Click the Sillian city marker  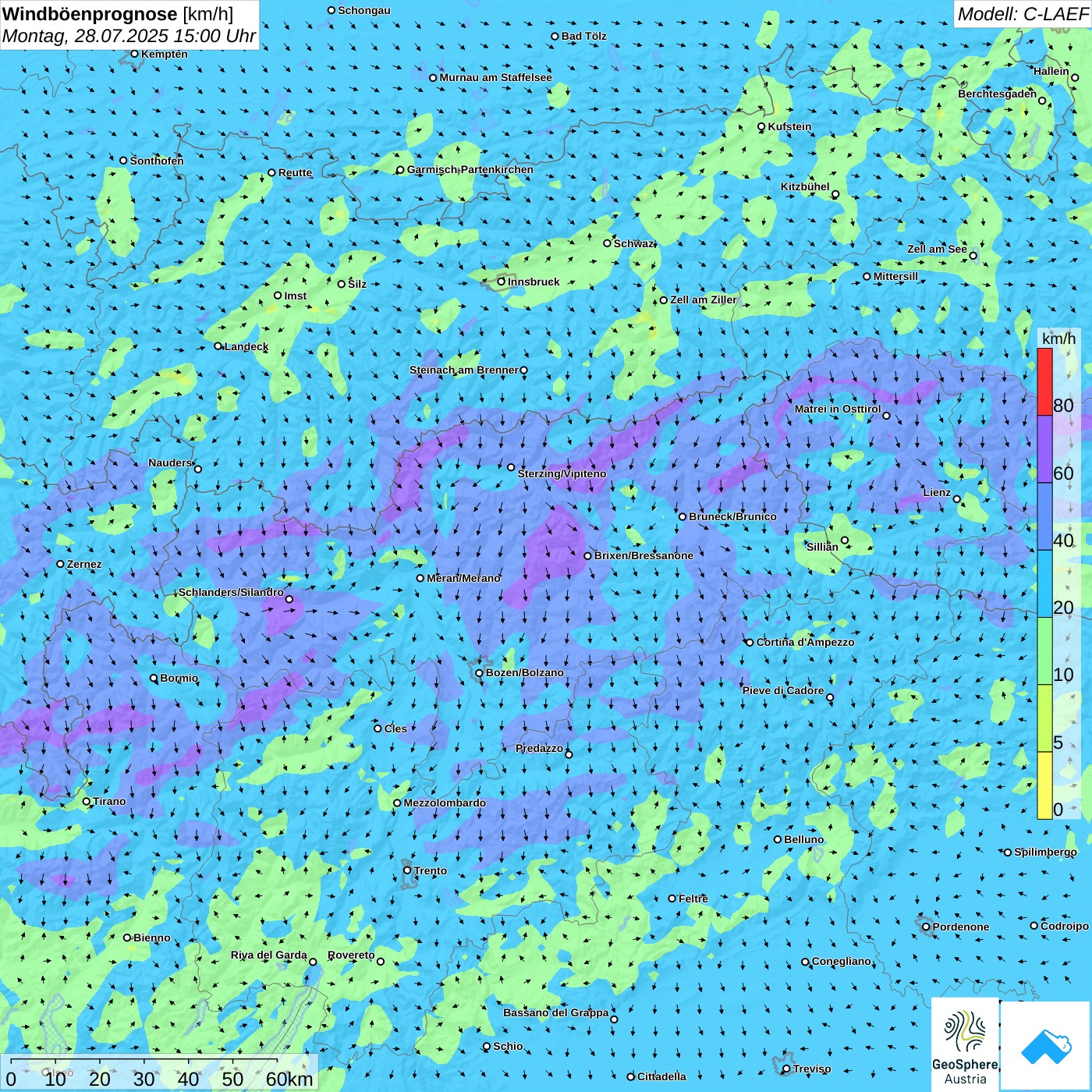[x=845, y=540]
